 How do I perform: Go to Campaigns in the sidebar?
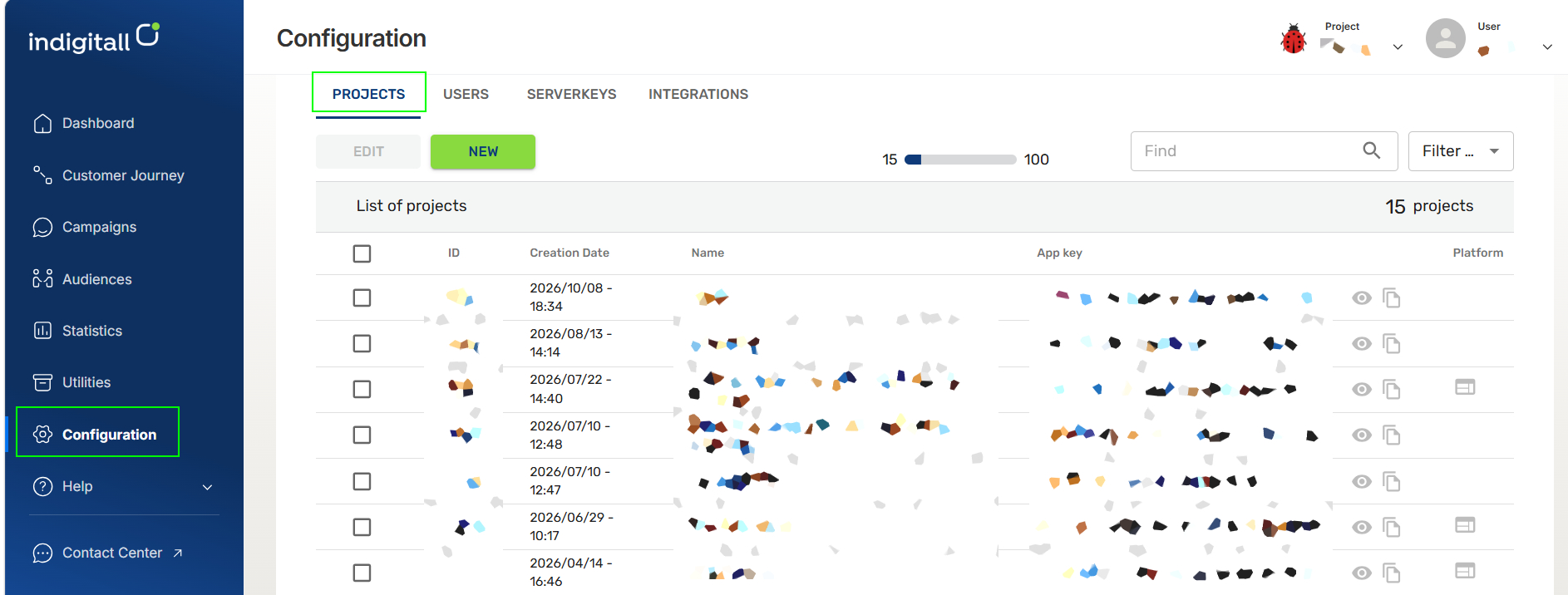point(84,227)
